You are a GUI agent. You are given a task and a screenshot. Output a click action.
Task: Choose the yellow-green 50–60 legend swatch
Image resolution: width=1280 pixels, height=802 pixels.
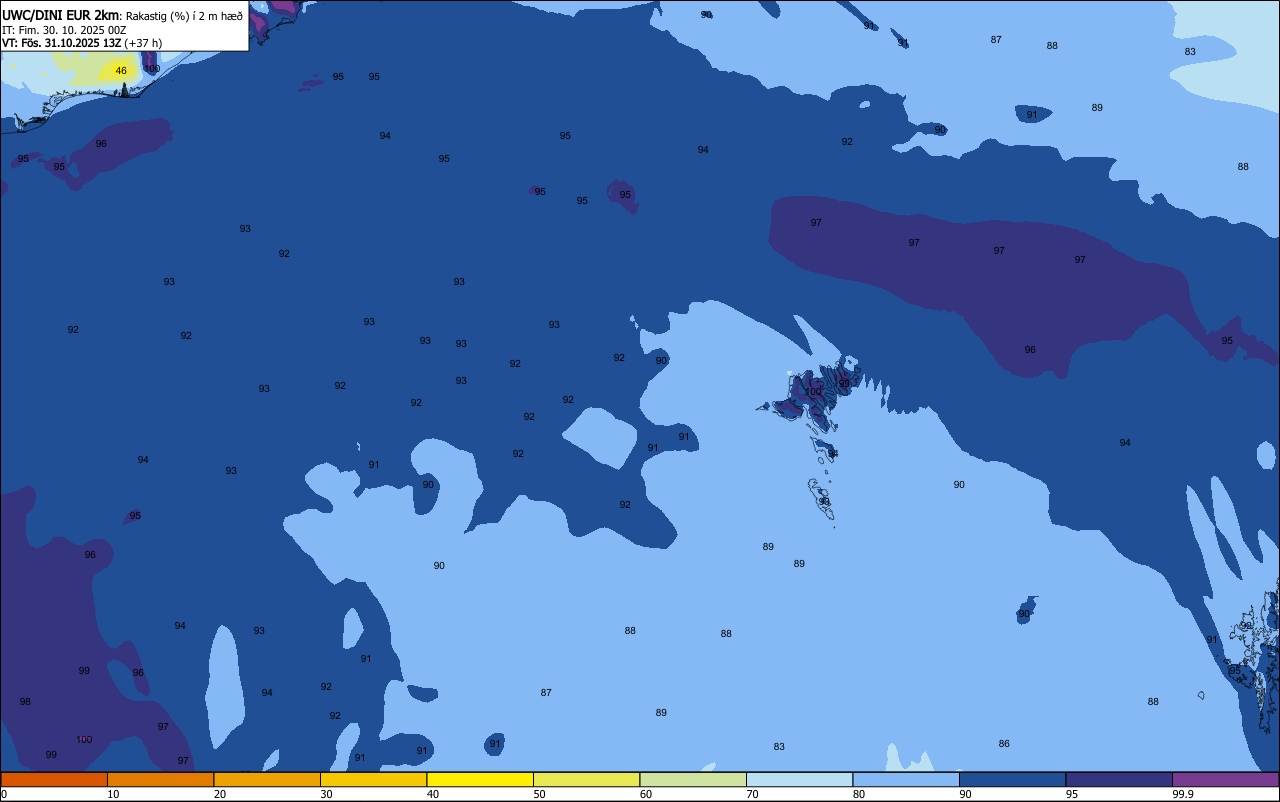click(586, 780)
